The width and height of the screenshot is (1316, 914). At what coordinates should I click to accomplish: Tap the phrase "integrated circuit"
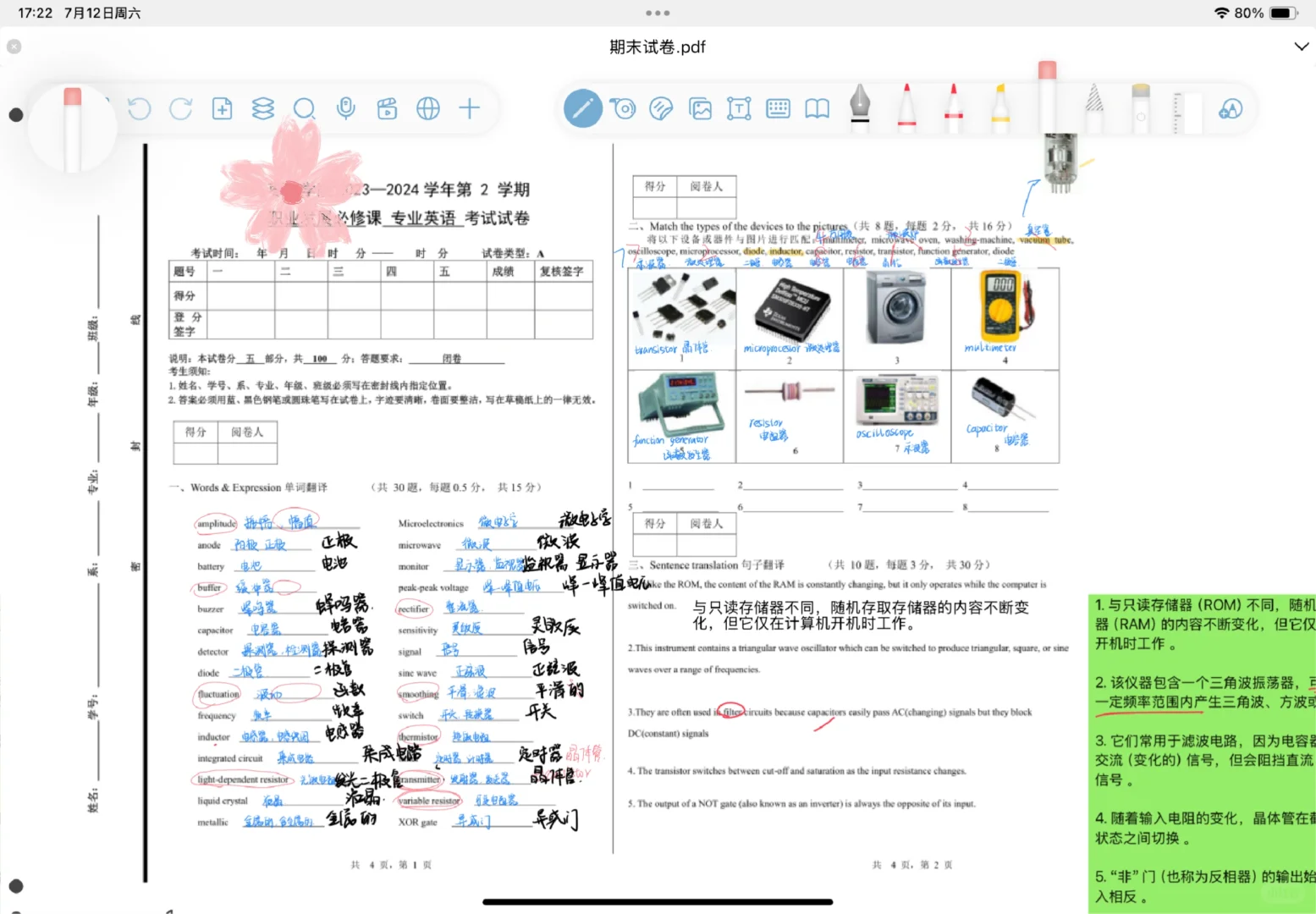[230, 758]
